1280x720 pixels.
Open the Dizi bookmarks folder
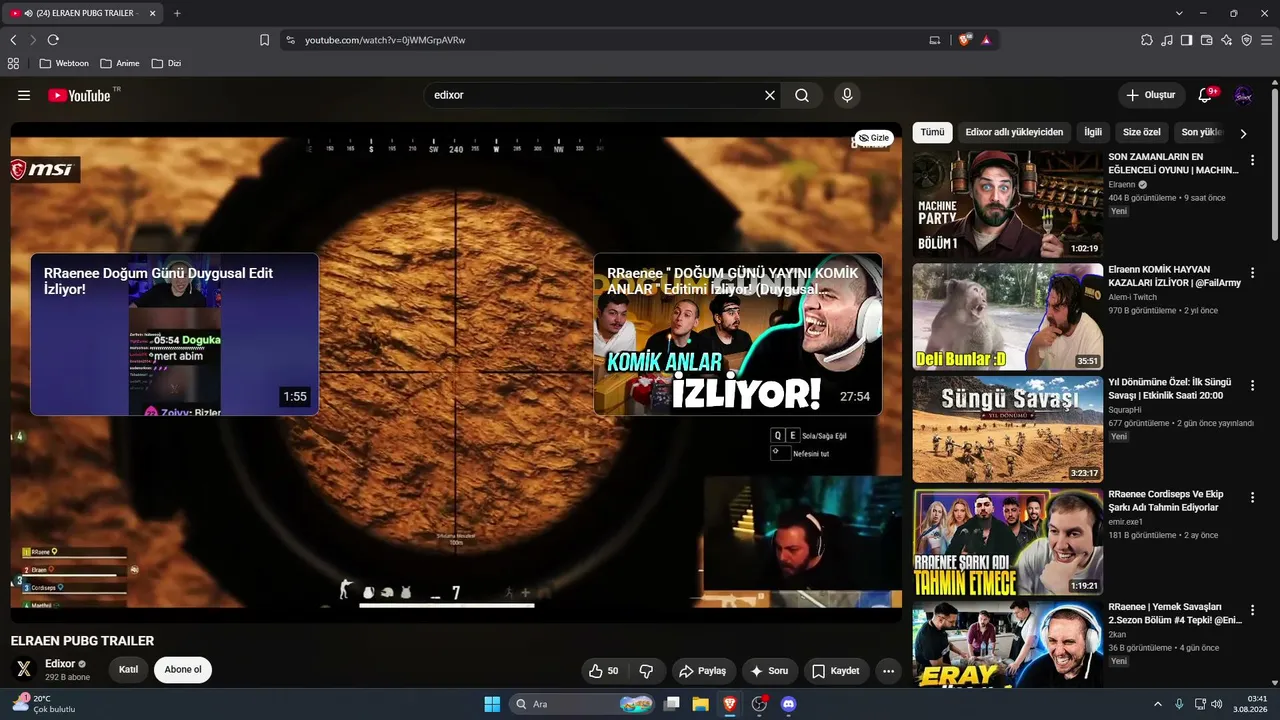coord(167,63)
